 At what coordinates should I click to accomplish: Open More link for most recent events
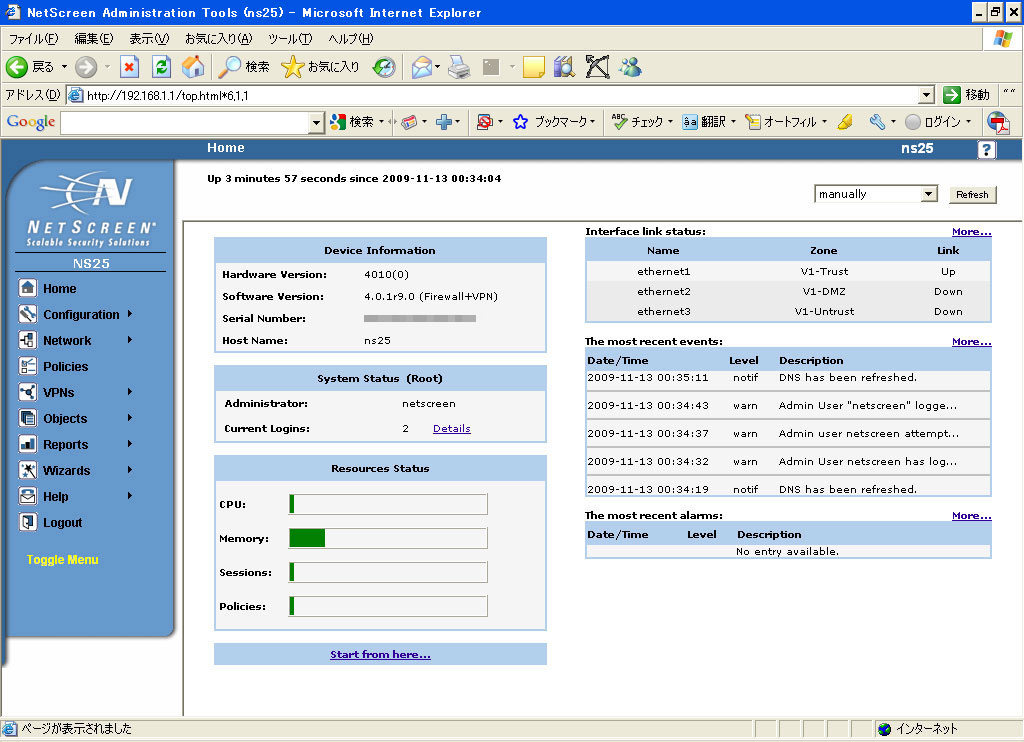[971, 342]
